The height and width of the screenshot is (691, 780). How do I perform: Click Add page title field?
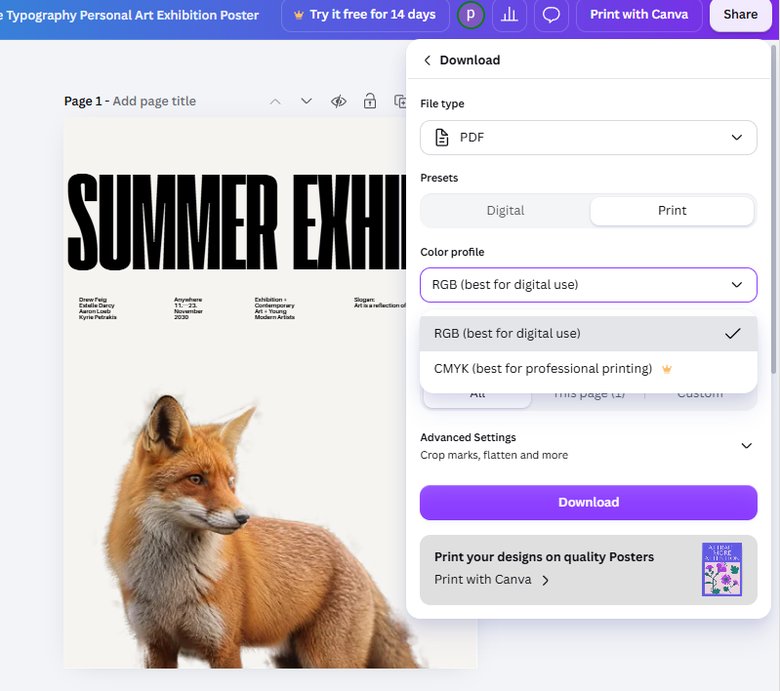click(154, 101)
